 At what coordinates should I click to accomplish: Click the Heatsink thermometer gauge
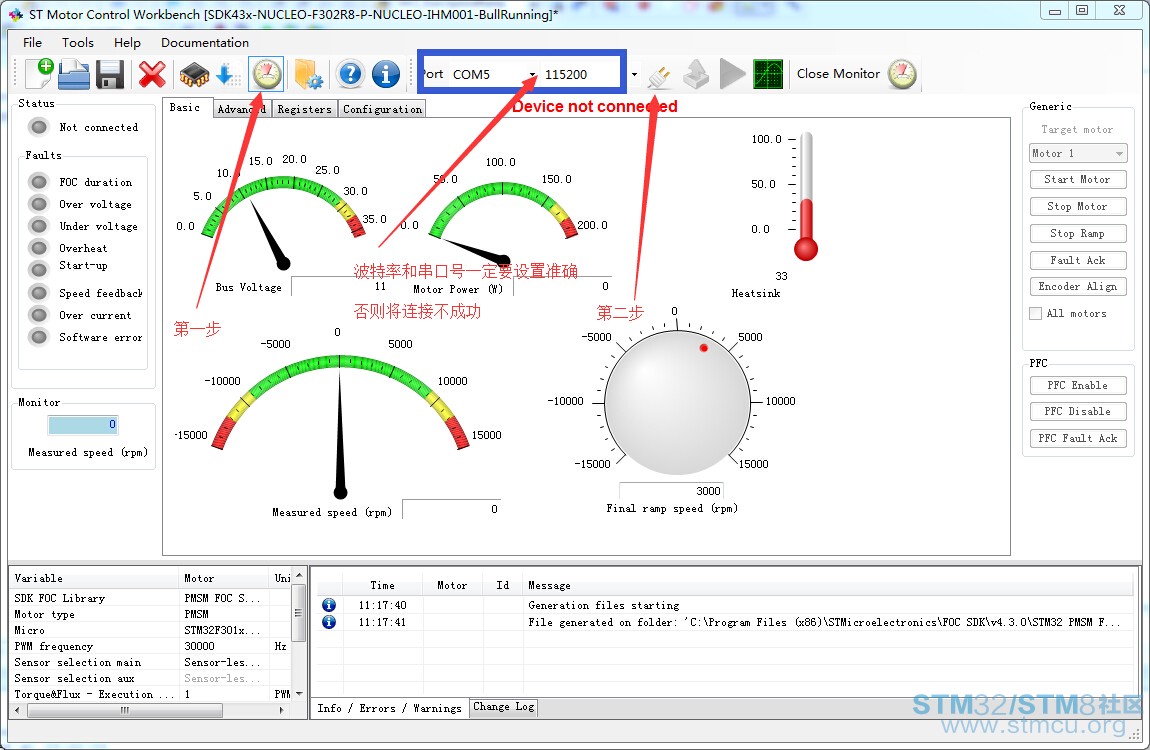pyautogui.click(x=805, y=196)
